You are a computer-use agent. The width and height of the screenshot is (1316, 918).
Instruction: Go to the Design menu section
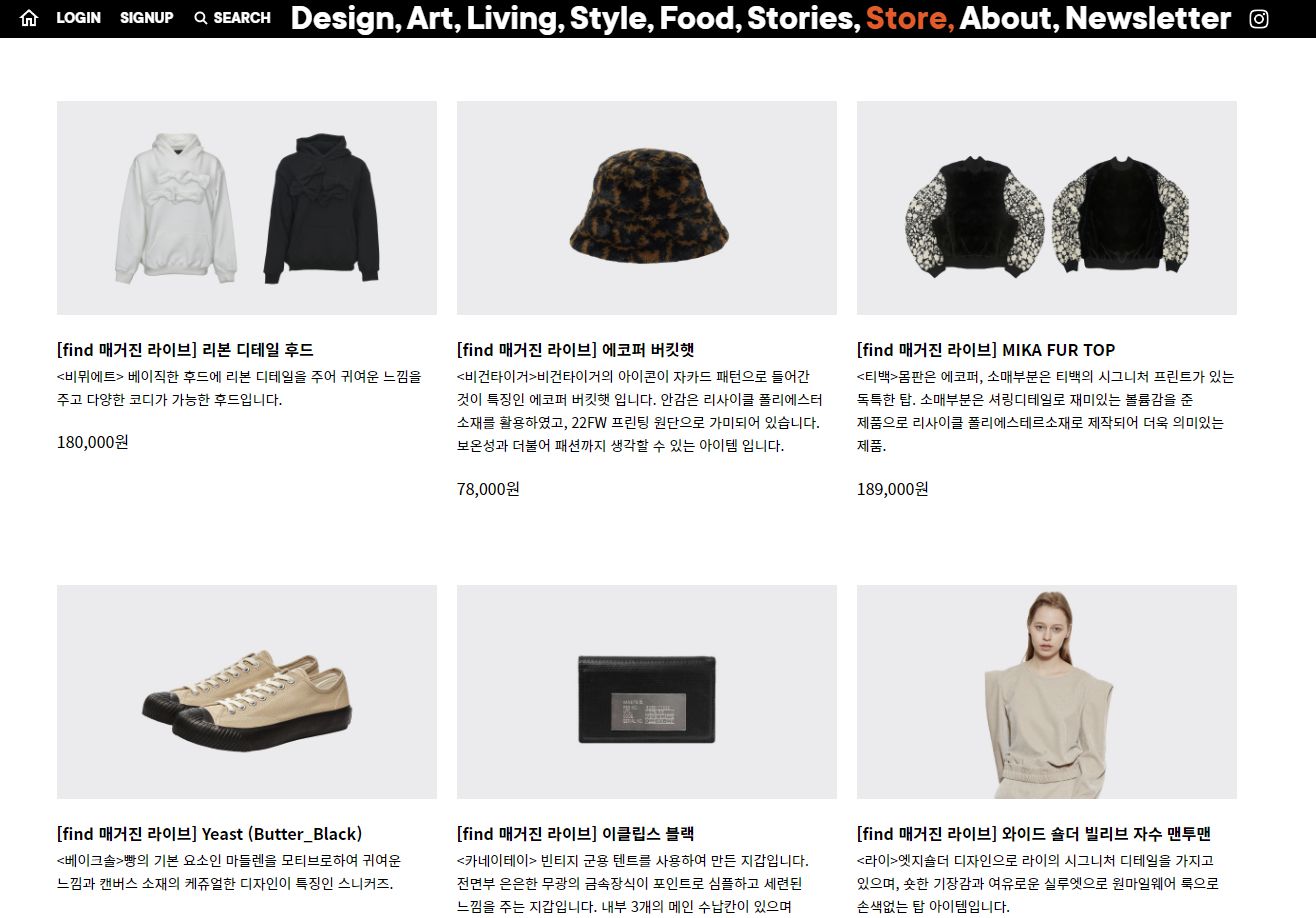click(345, 18)
